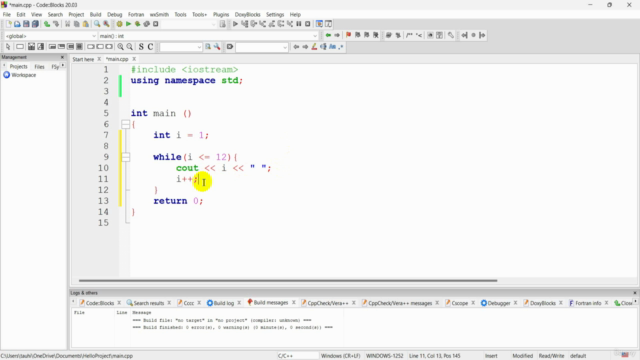The height and width of the screenshot is (360, 640).
Task: Click the Abort build icon
Action: (156, 24)
